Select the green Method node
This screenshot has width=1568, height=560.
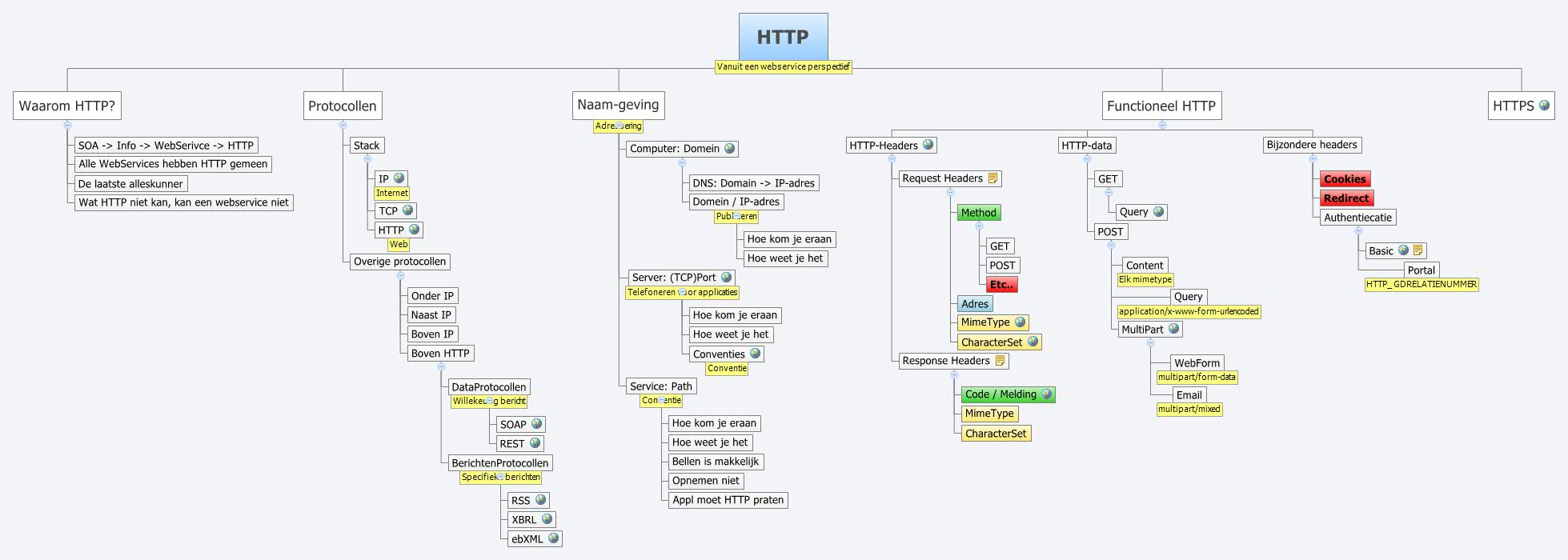[979, 213]
